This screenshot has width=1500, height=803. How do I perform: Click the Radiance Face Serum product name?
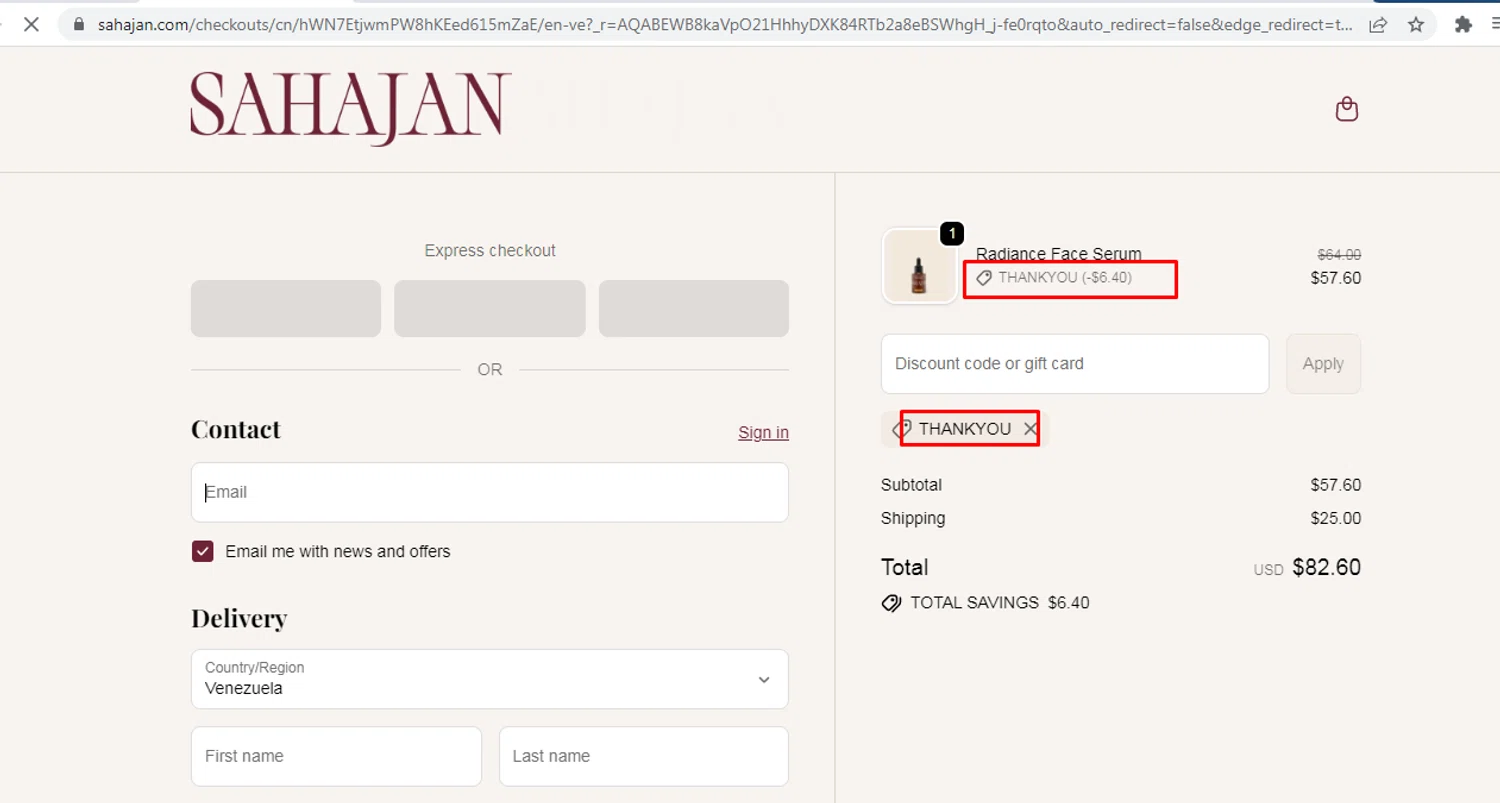click(1059, 254)
